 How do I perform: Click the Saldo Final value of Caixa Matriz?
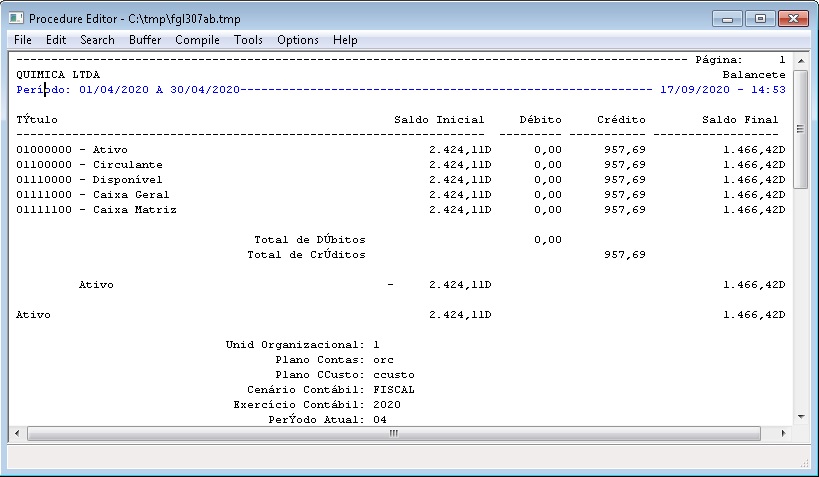pyautogui.click(x=754, y=210)
